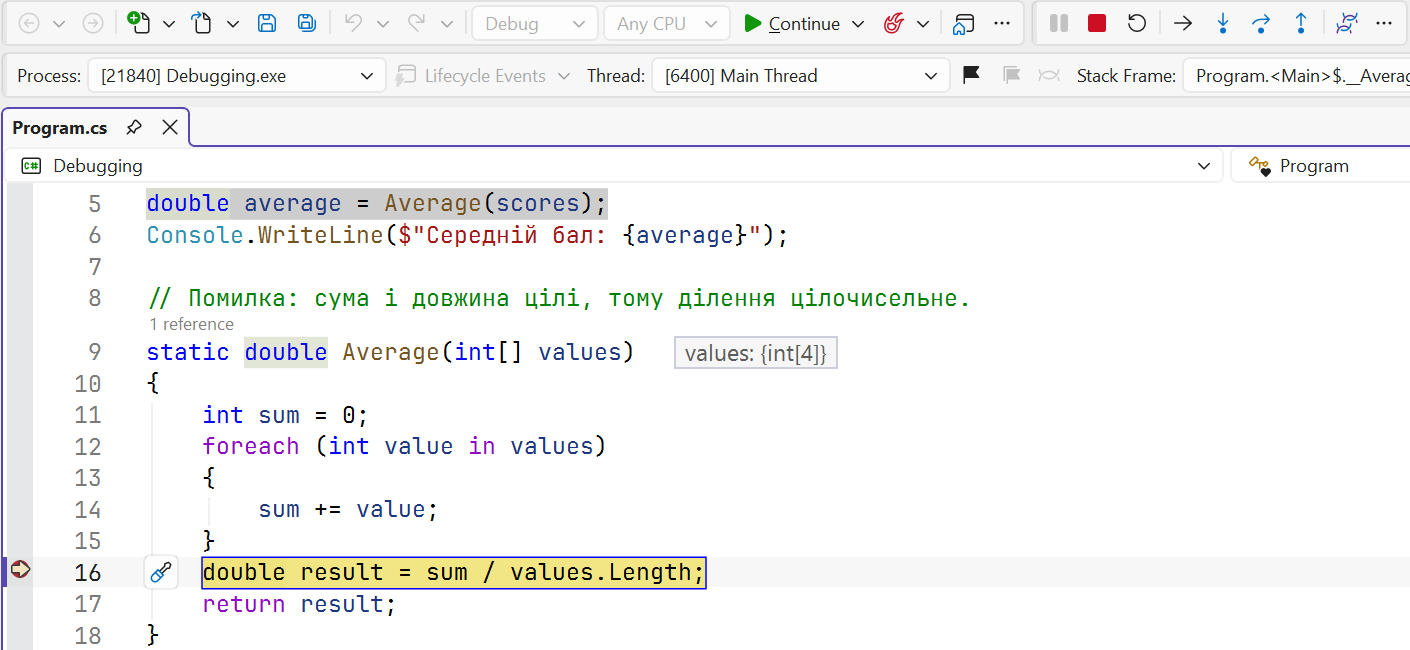Image resolution: width=1410 pixels, height=650 pixels.
Task: Open the Thread dropdown showing Main Thread
Action: tap(800, 76)
